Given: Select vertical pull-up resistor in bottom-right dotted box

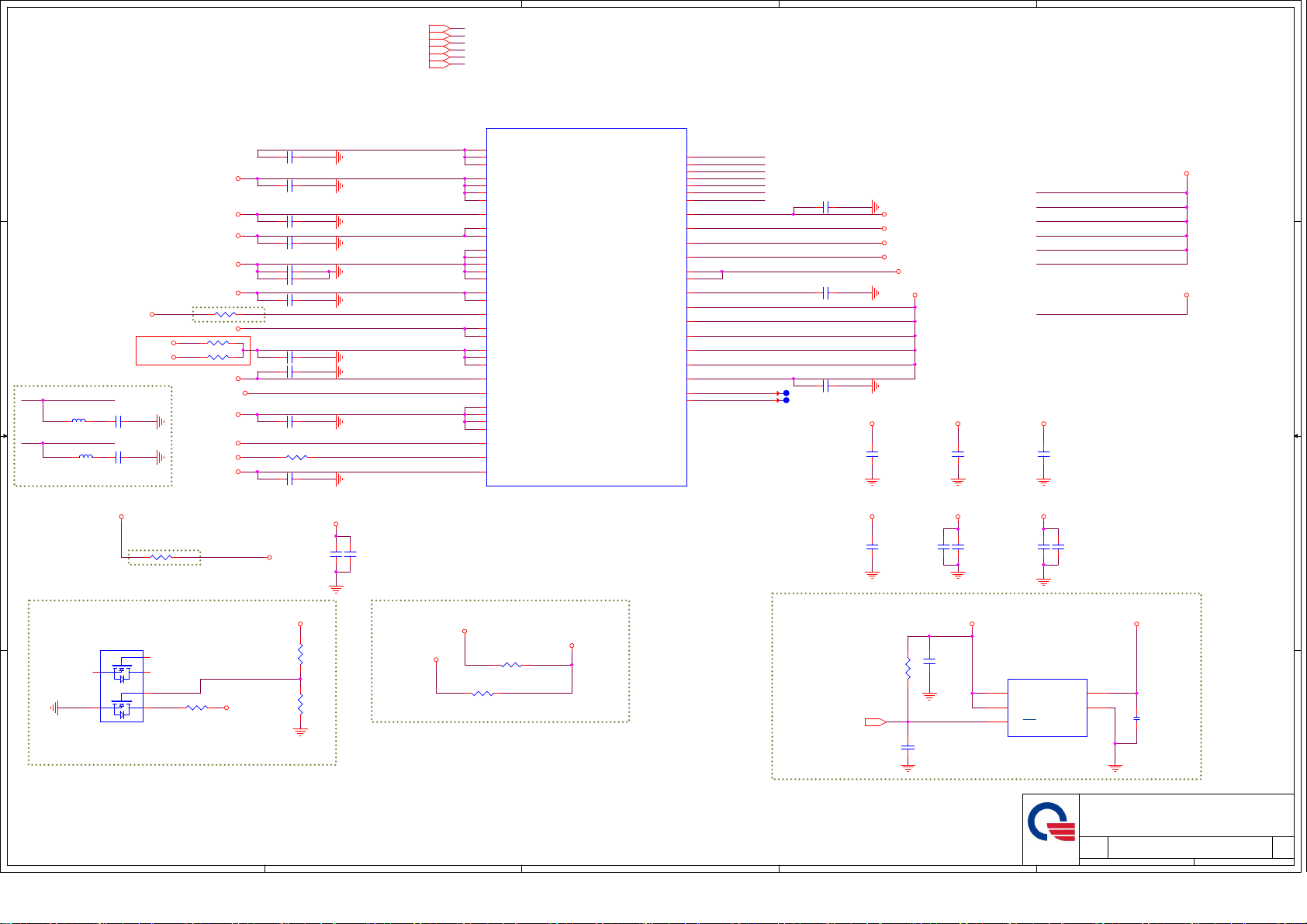Looking at the screenshot, I should point(908,668).
